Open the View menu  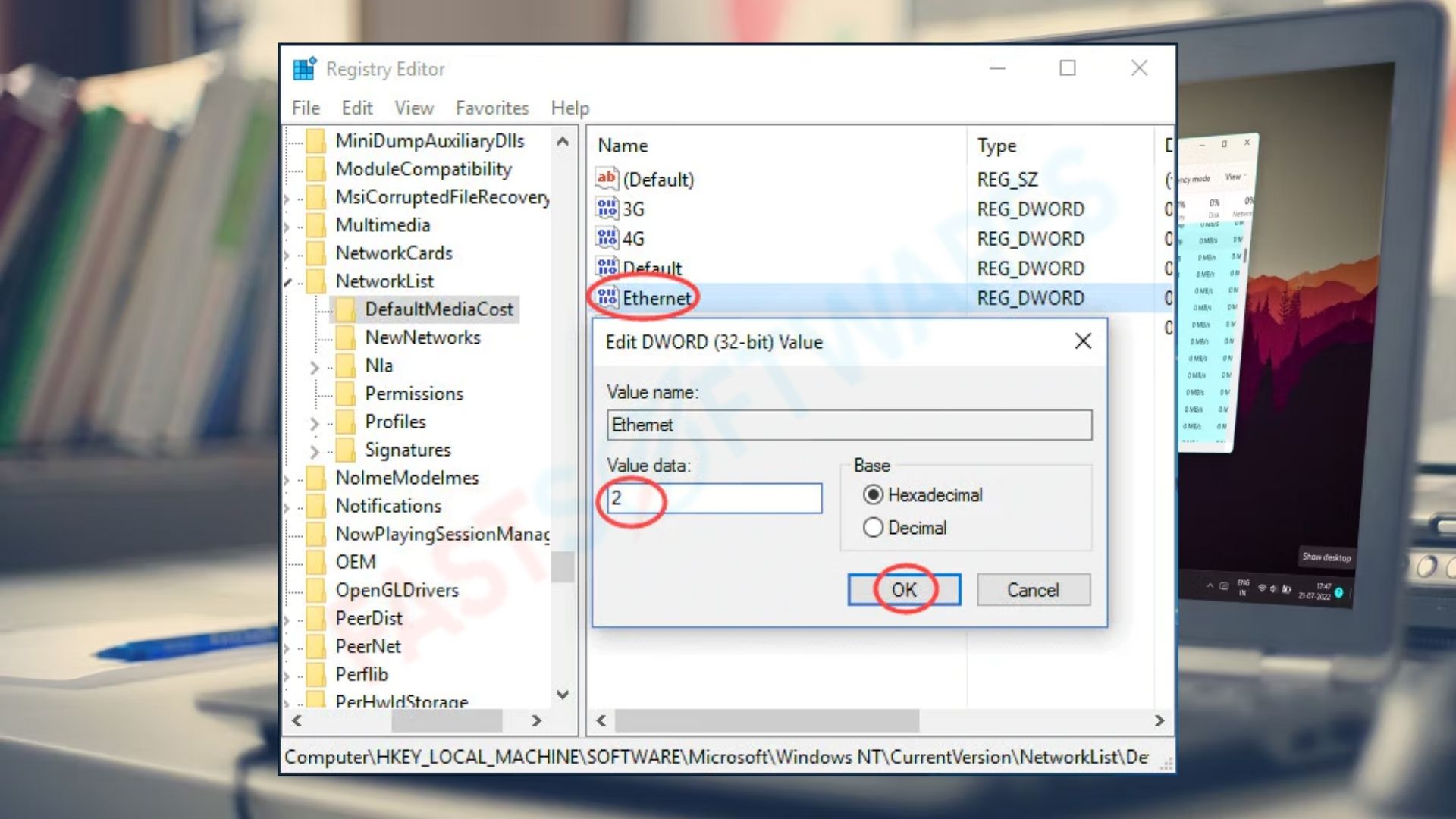(x=414, y=108)
